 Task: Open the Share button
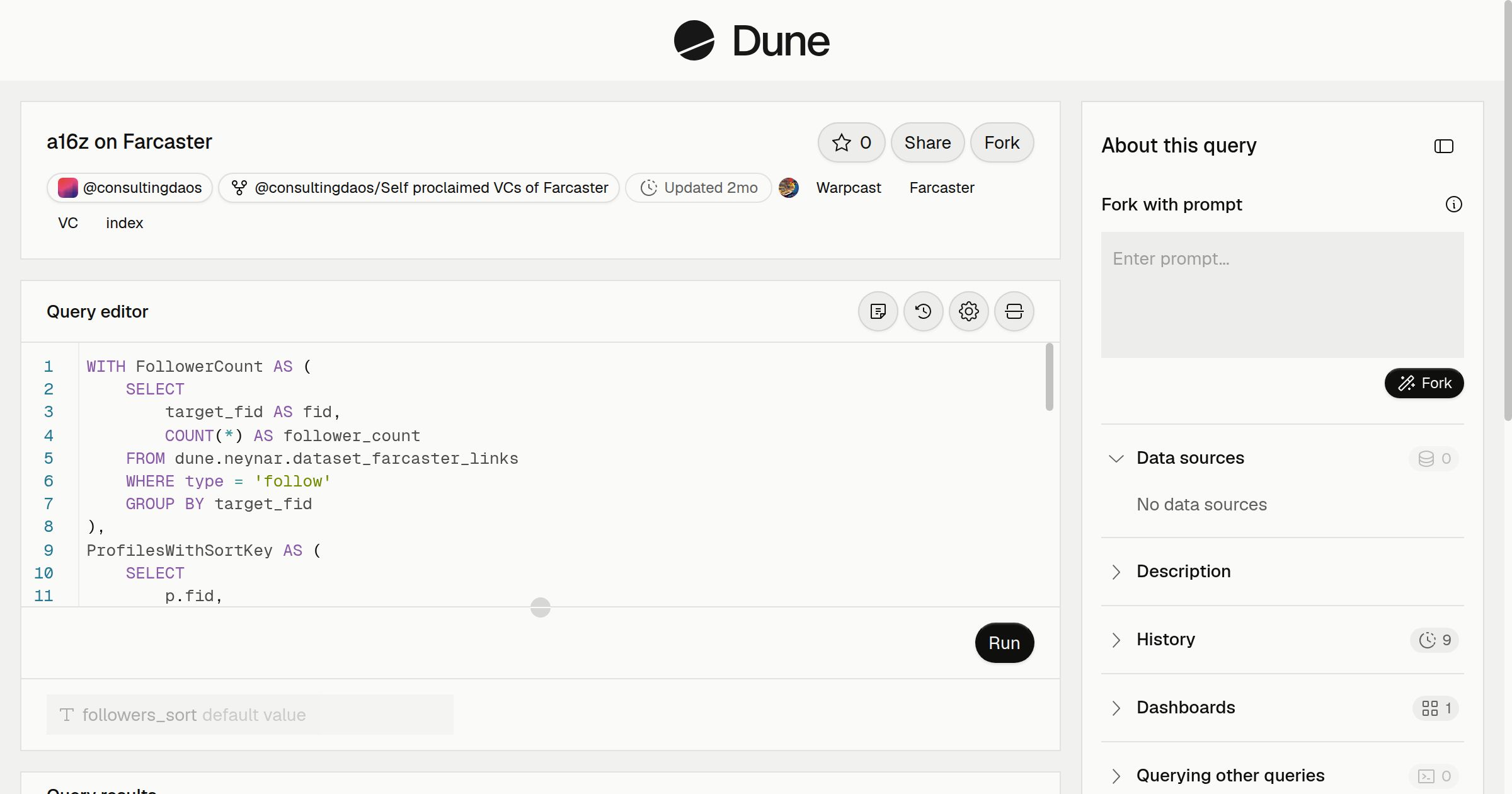[x=927, y=142]
